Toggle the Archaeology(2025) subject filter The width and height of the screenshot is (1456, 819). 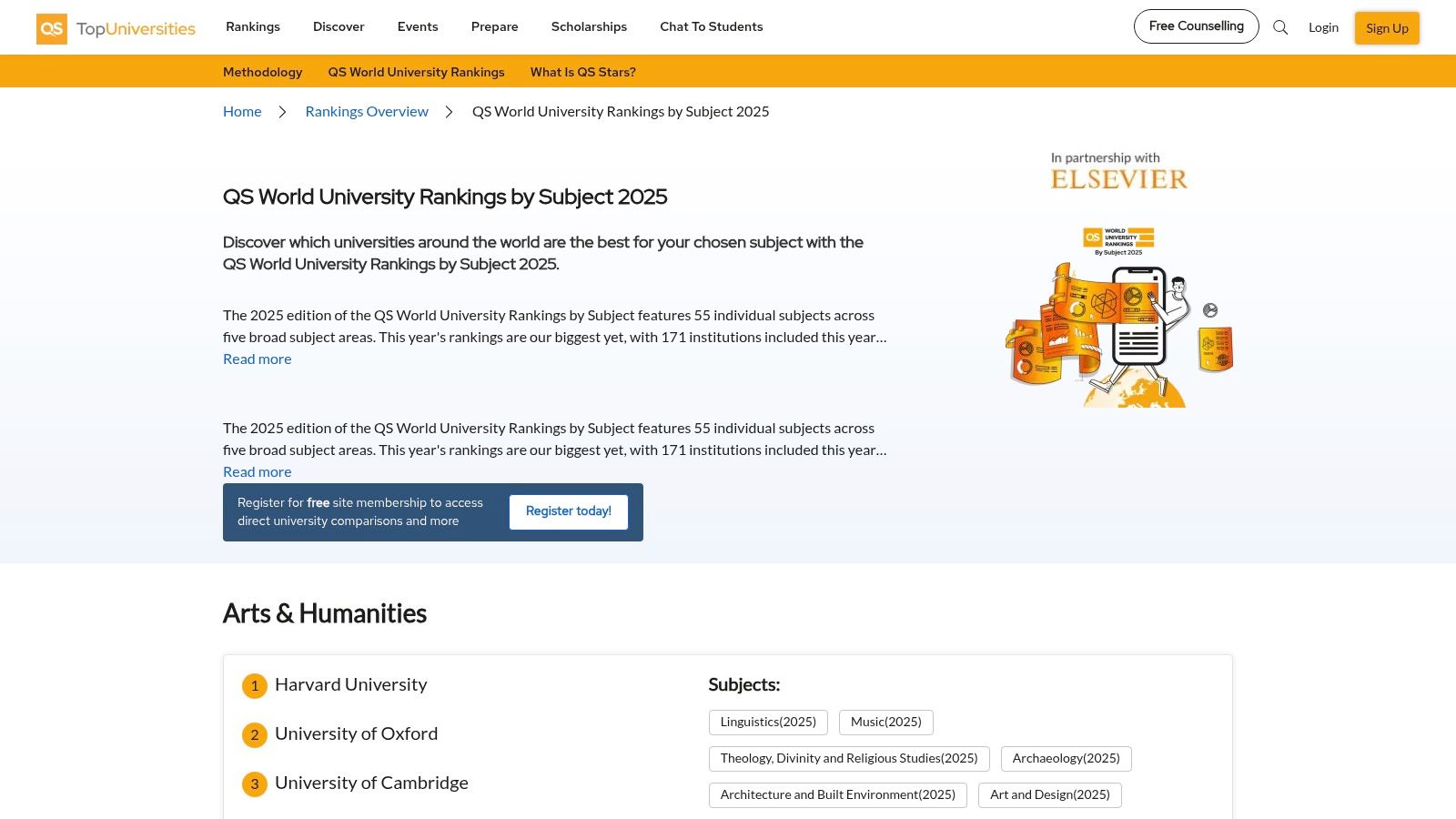click(x=1066, y=758)
